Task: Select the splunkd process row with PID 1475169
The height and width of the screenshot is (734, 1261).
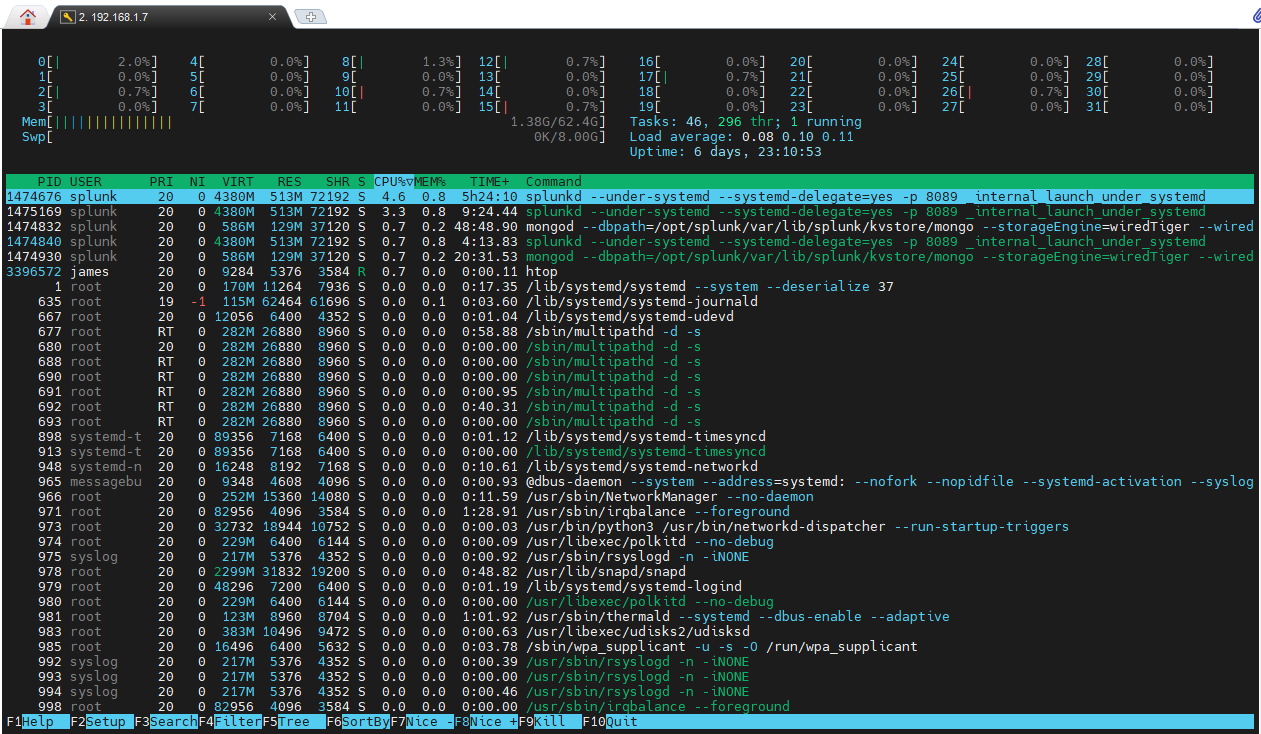Action: pyautogui.click(x=630, y=212)
